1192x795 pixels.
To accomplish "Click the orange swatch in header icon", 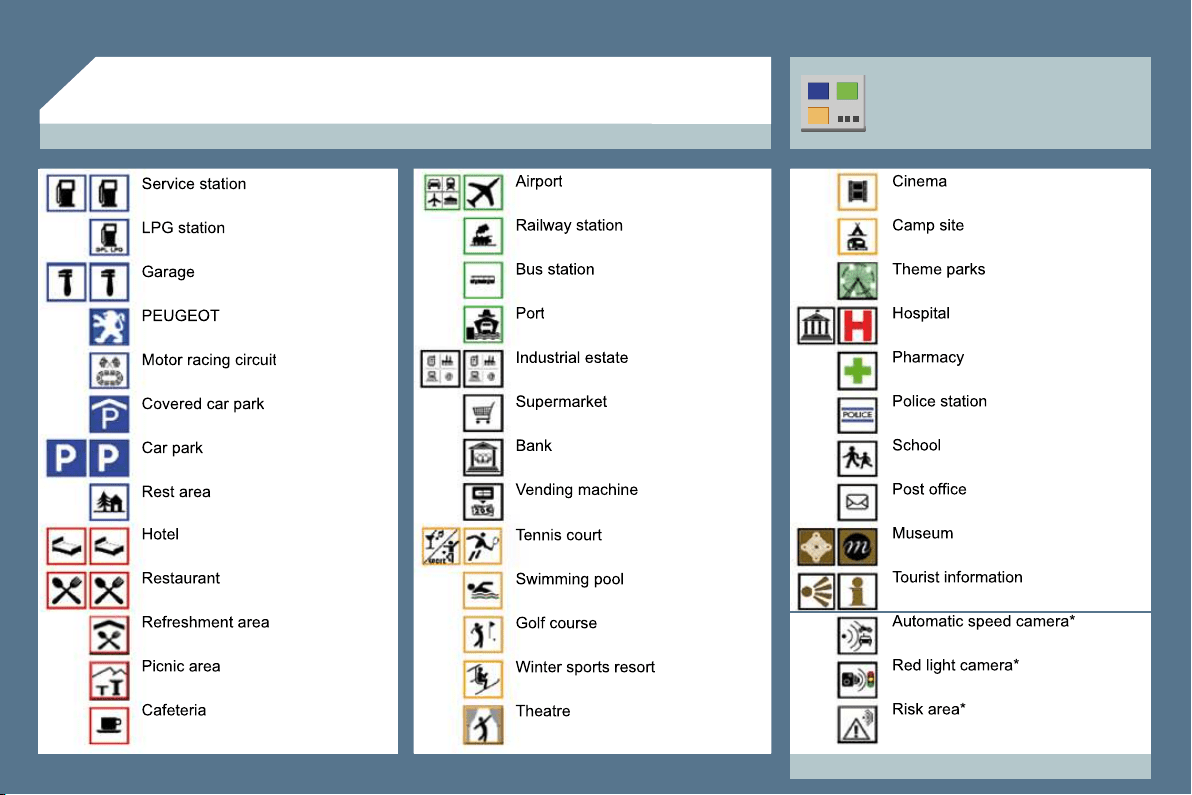I will [818, 116].
